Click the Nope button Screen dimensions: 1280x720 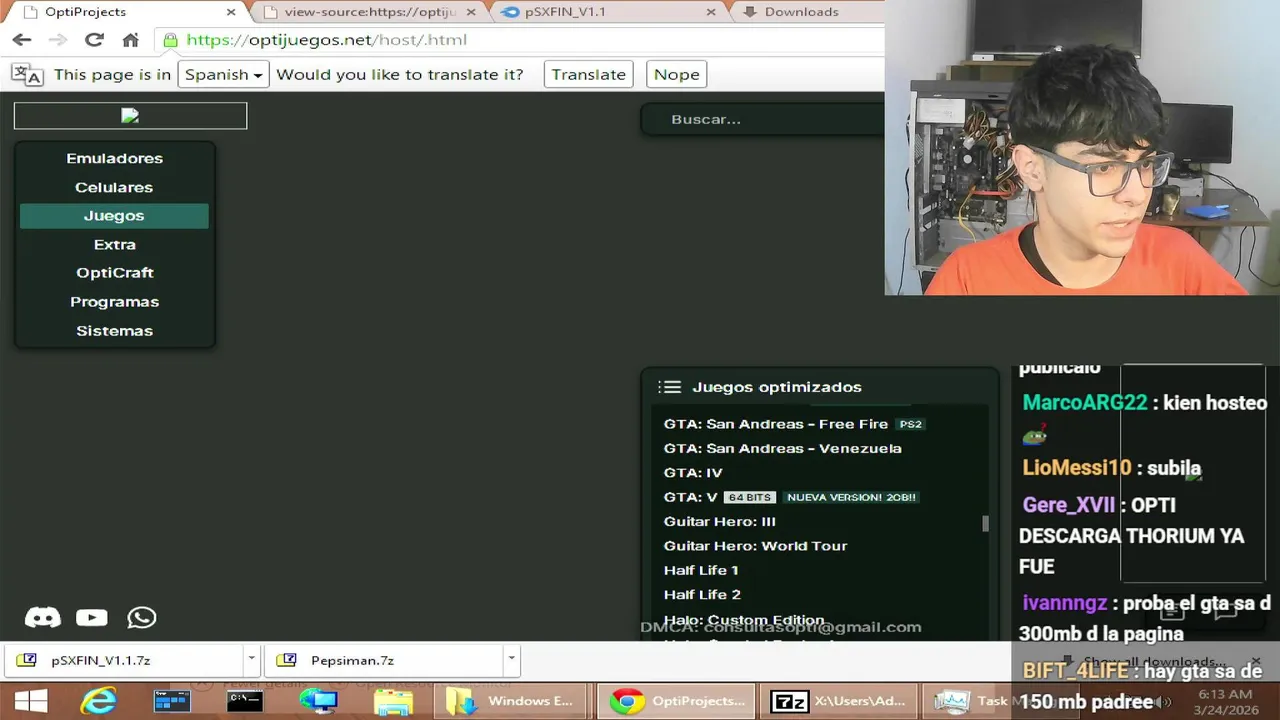(677, 74)
